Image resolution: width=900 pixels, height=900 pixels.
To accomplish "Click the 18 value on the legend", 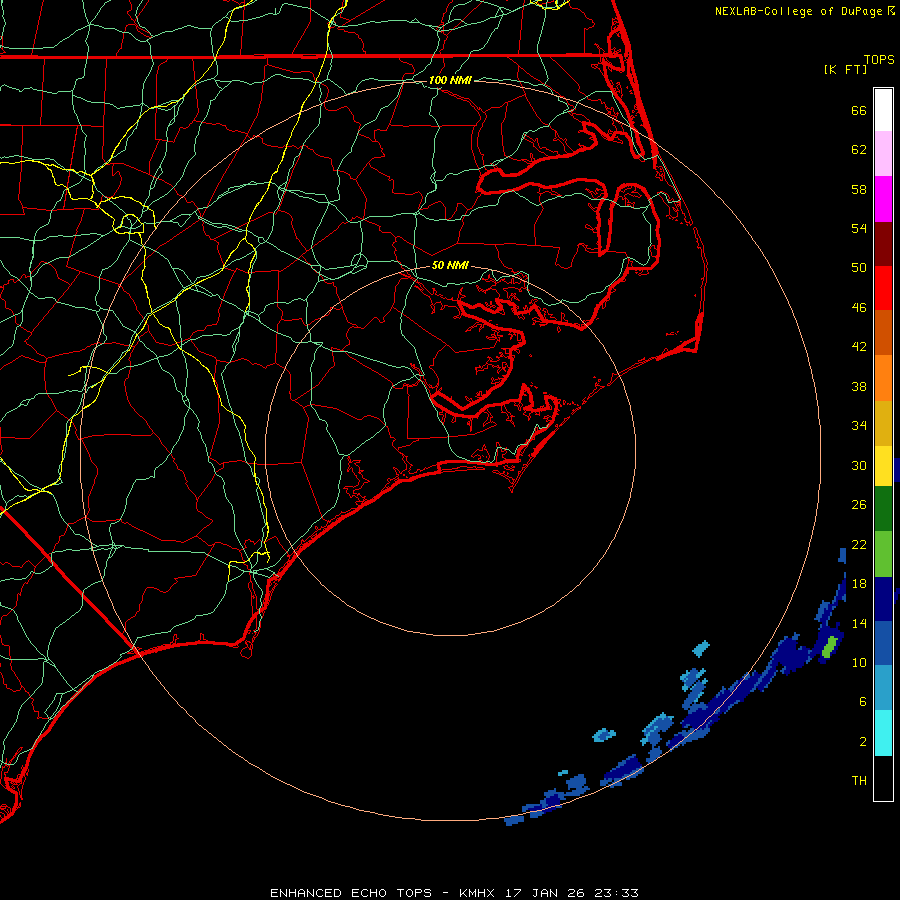I will [859, 584].
